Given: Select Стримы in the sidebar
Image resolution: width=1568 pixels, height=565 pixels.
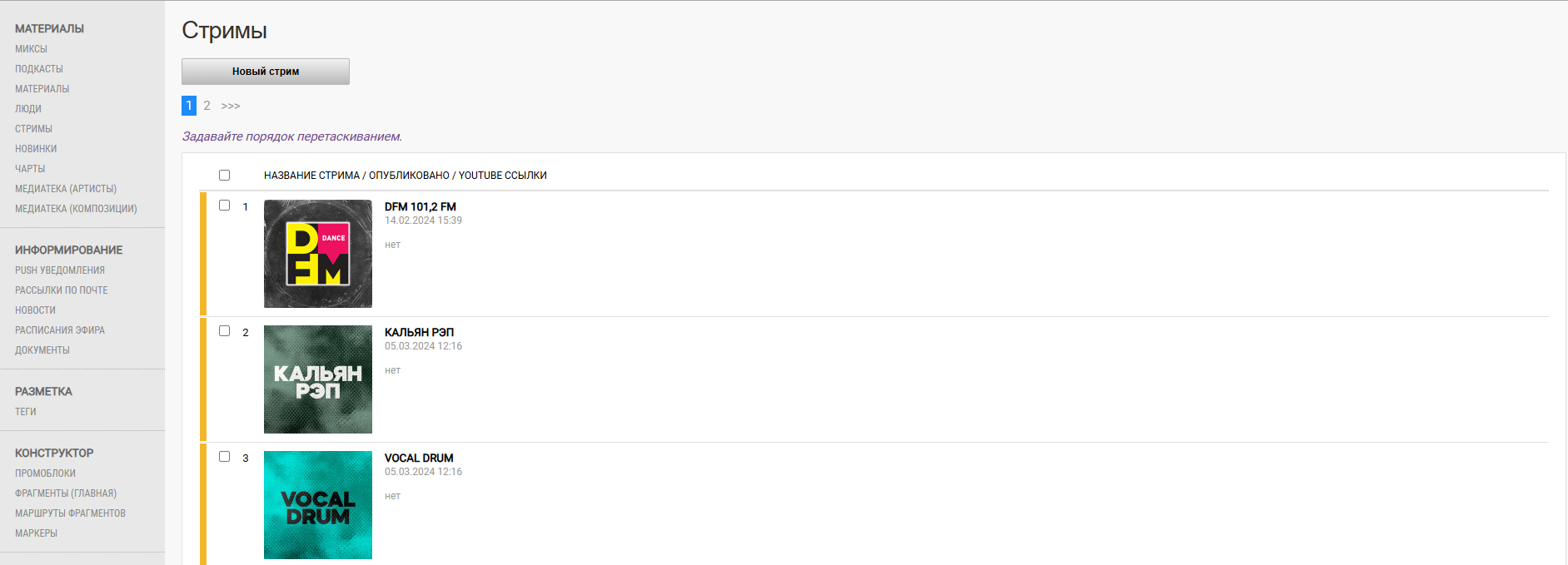Looking at the screenshot, I should (33, 129).
